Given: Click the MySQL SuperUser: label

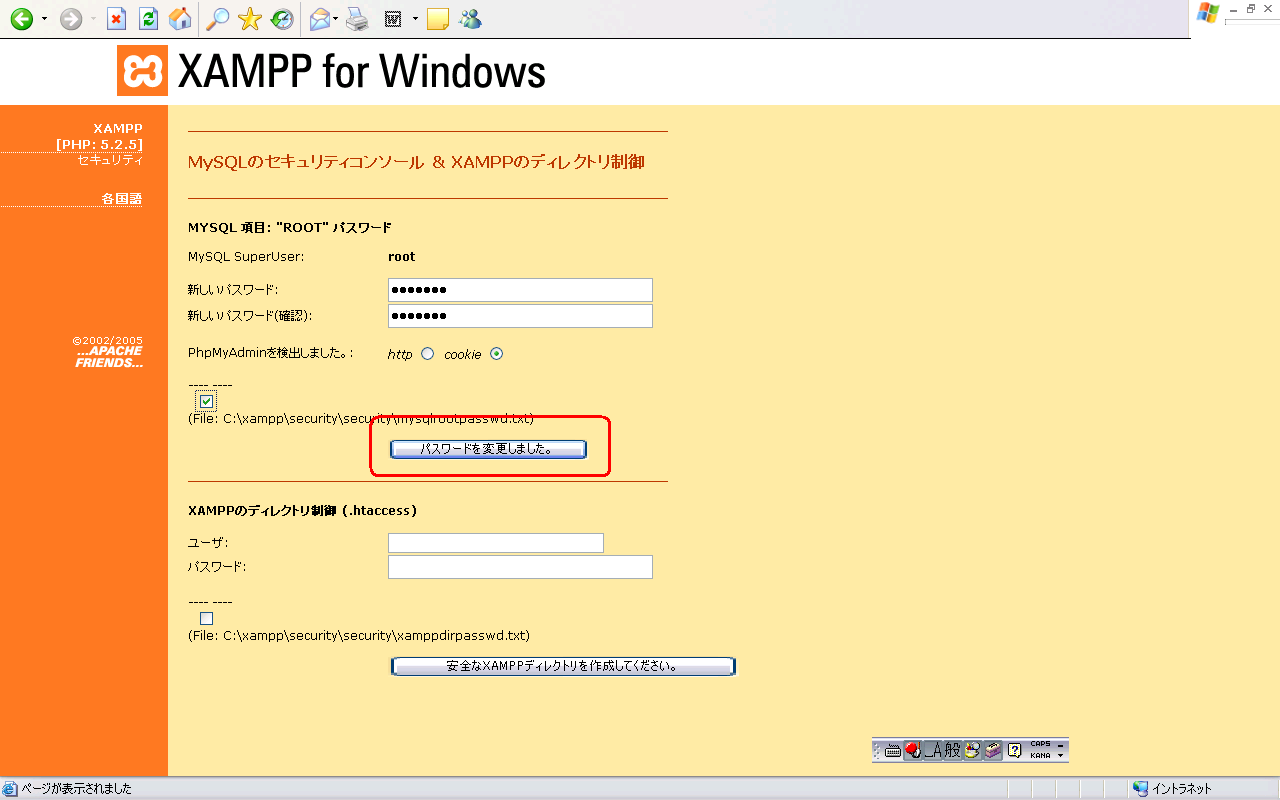Looking at the screenshot, I should coord(246,256).
